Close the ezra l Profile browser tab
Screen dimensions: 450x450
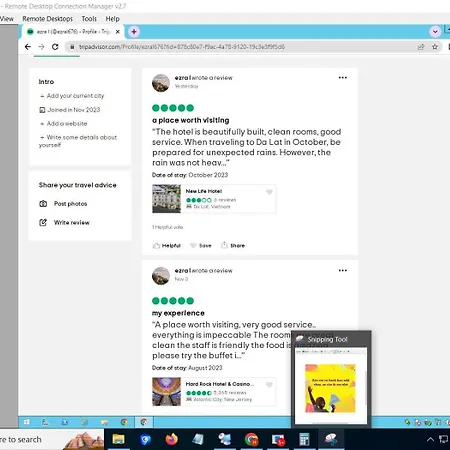(x=118, y=32)
